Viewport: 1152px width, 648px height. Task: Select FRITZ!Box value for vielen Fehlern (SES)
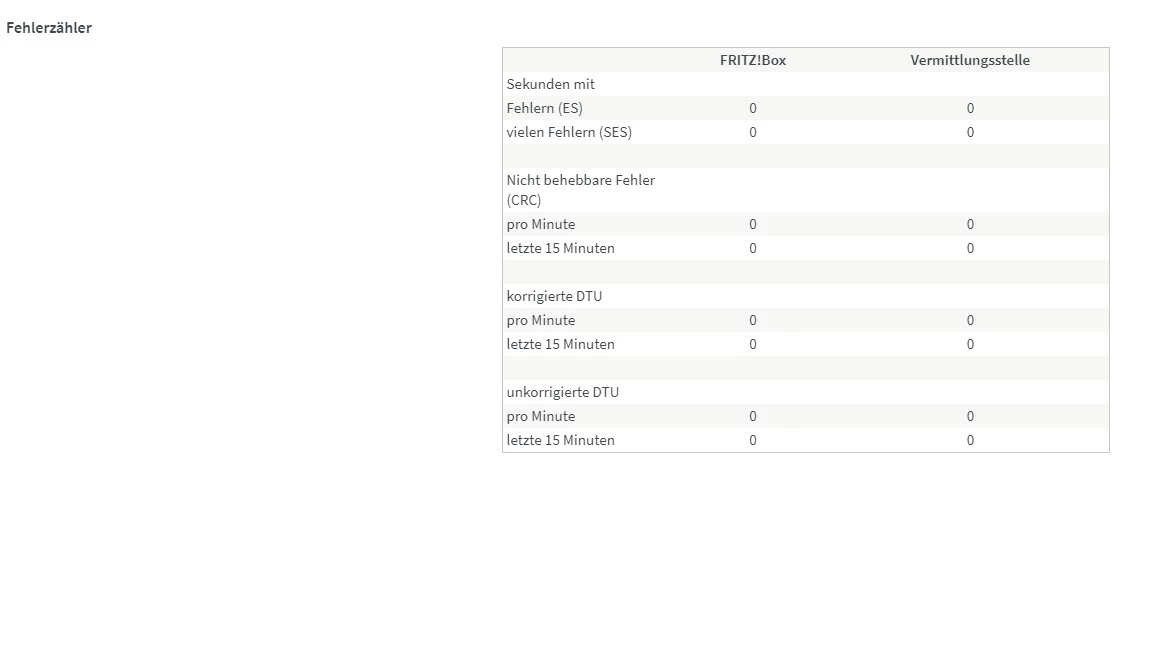[752, 132]
